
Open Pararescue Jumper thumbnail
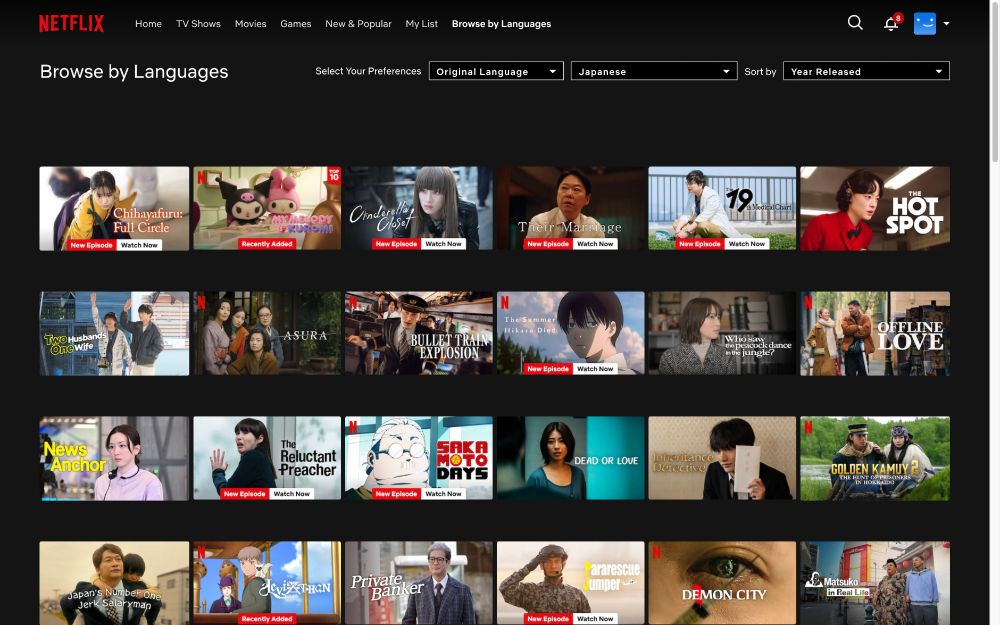571,583
